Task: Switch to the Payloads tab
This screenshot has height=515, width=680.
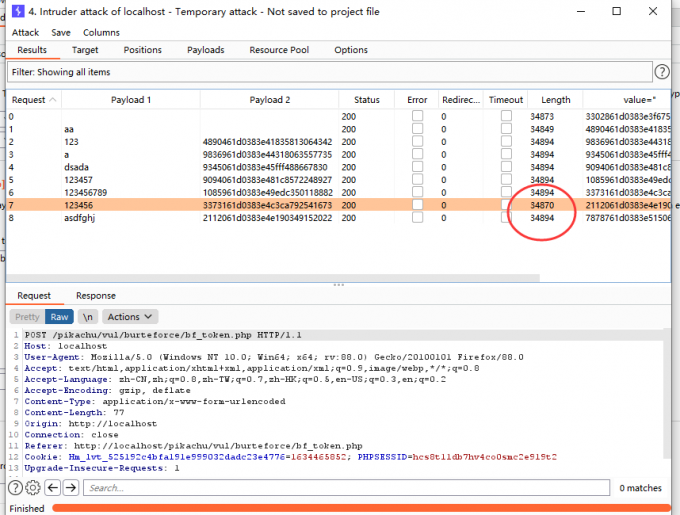Action: pyautogui.click(x=206, y=50)
